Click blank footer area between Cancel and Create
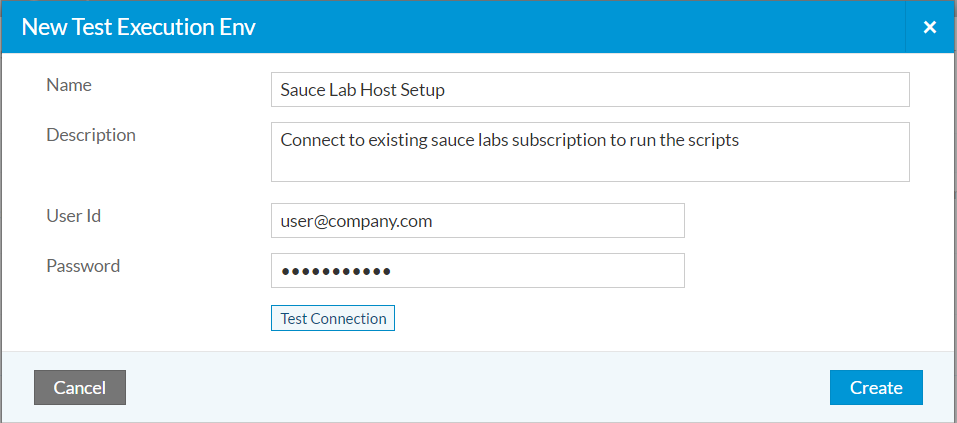 pos(476,388)
